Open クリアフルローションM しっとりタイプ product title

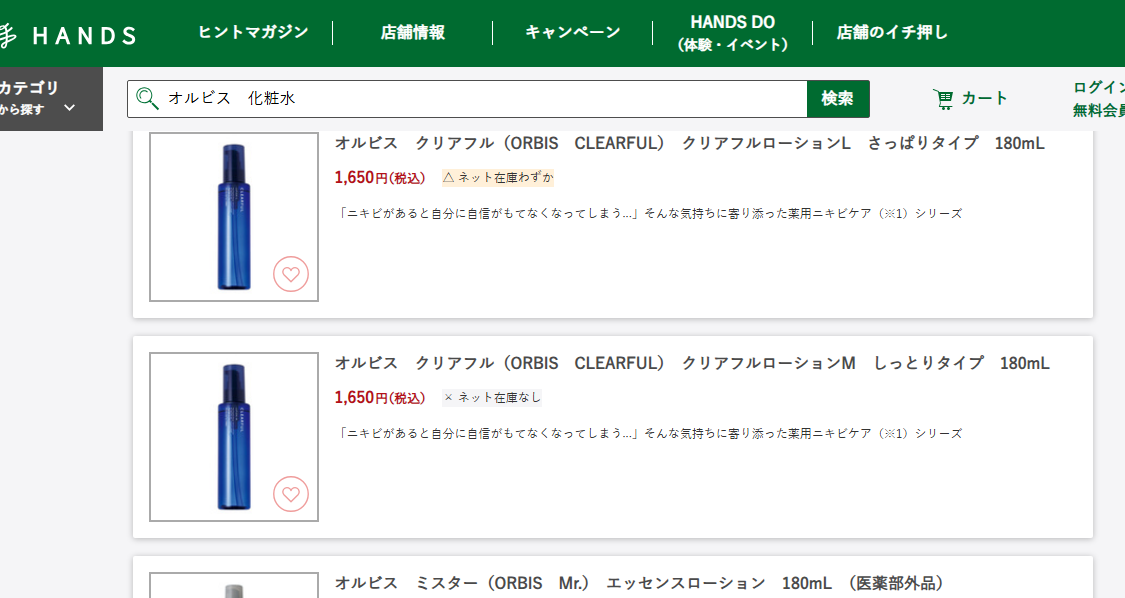692,363
